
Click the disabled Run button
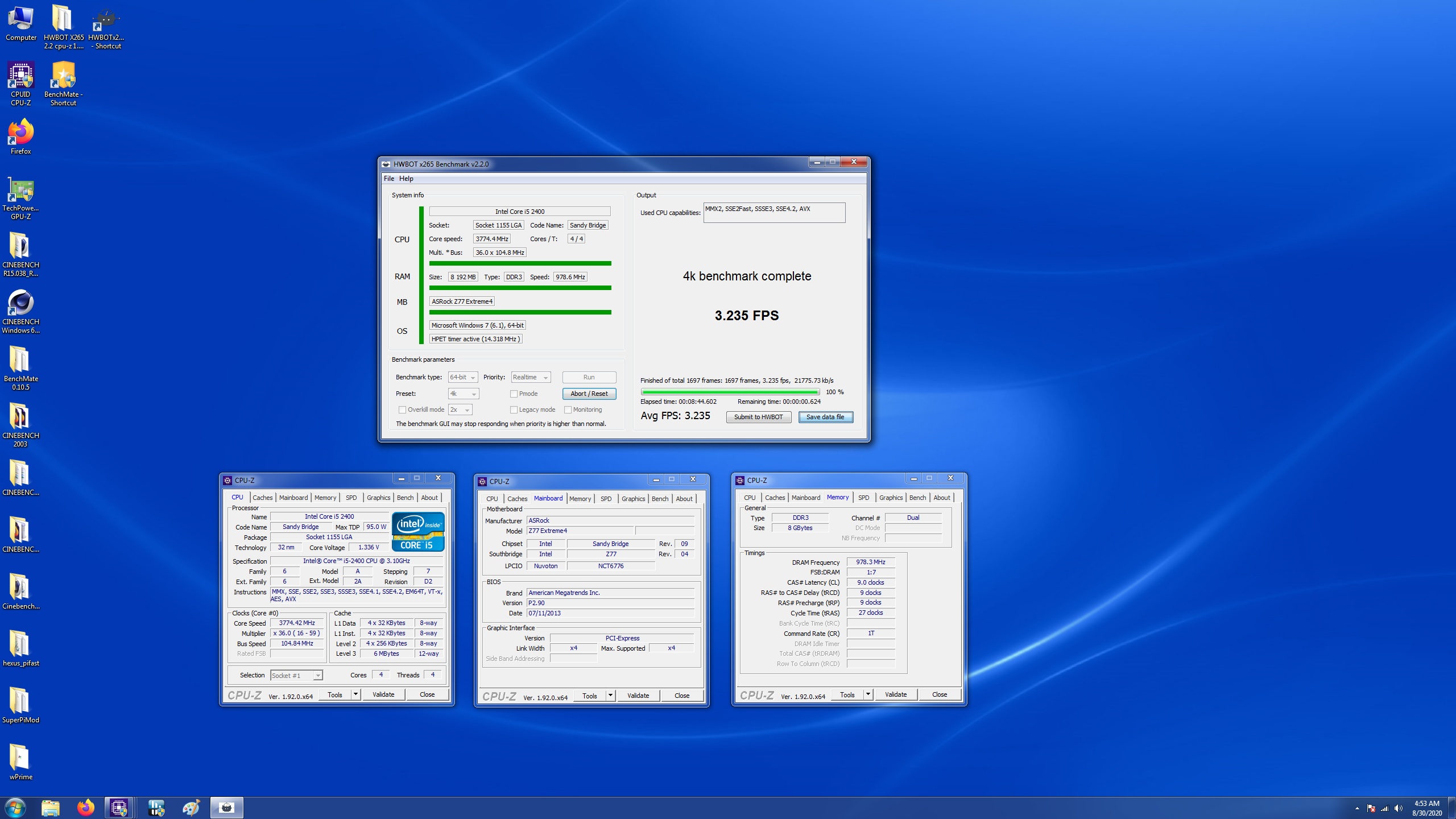(x=589, y=377)
